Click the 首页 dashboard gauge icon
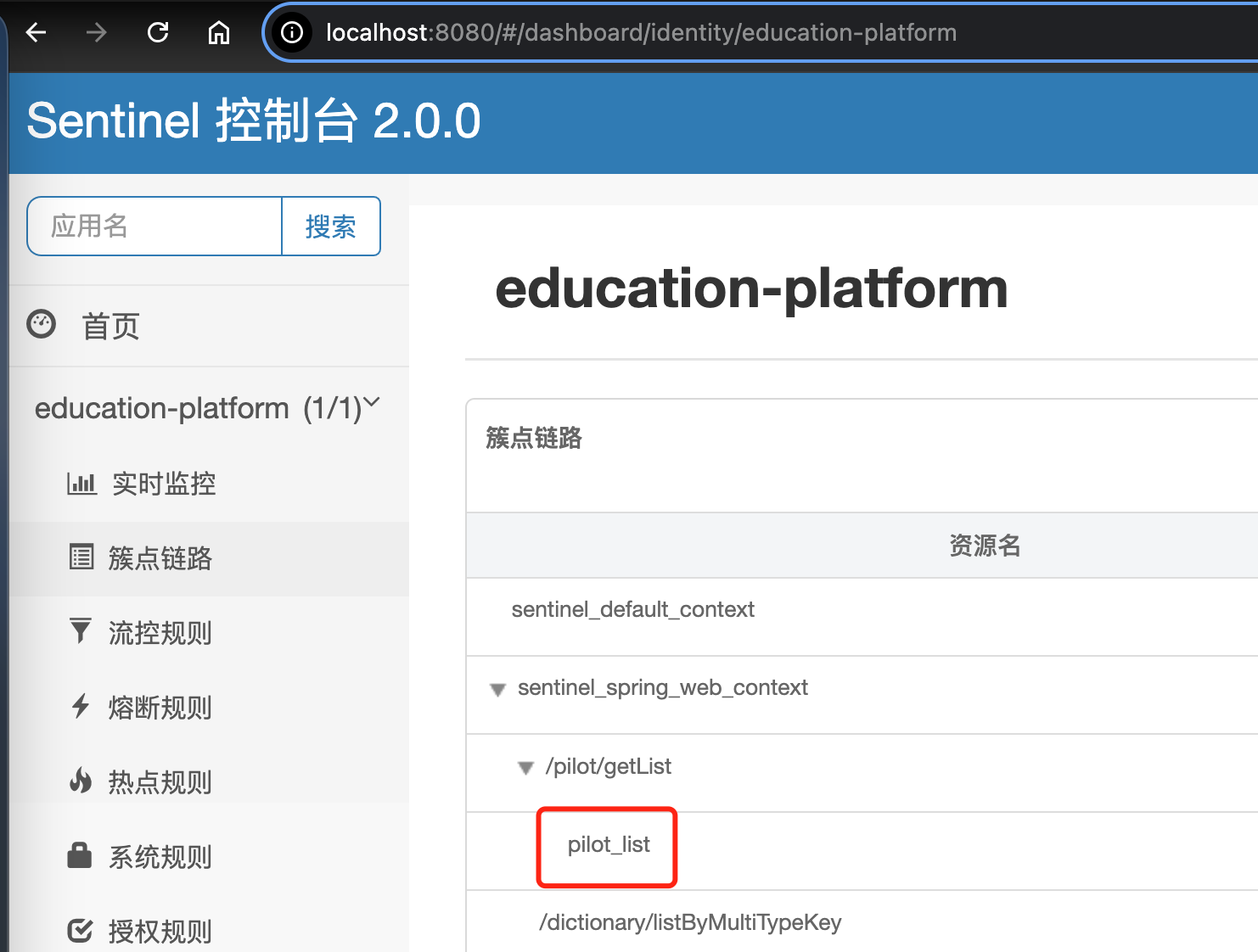This screenshot has height=952, width=1258. tap(41, 325)
